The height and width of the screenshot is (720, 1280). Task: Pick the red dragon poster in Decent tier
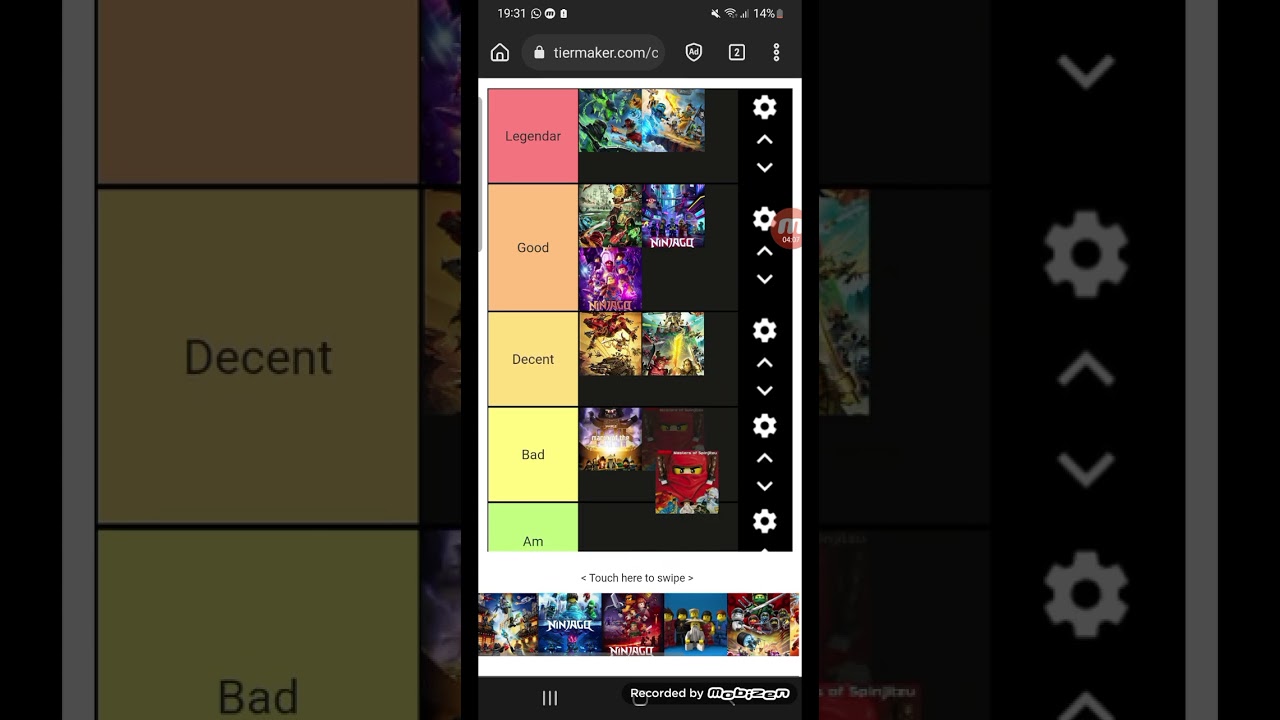pos(610,344)
